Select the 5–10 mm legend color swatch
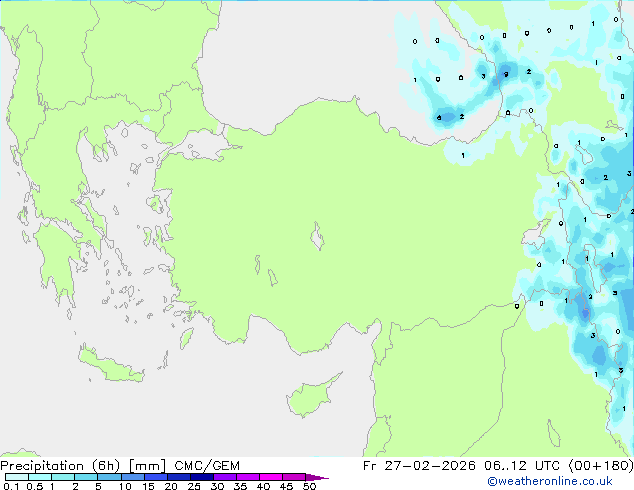This screenshot has width=634, height=490. tap(109, 477)
